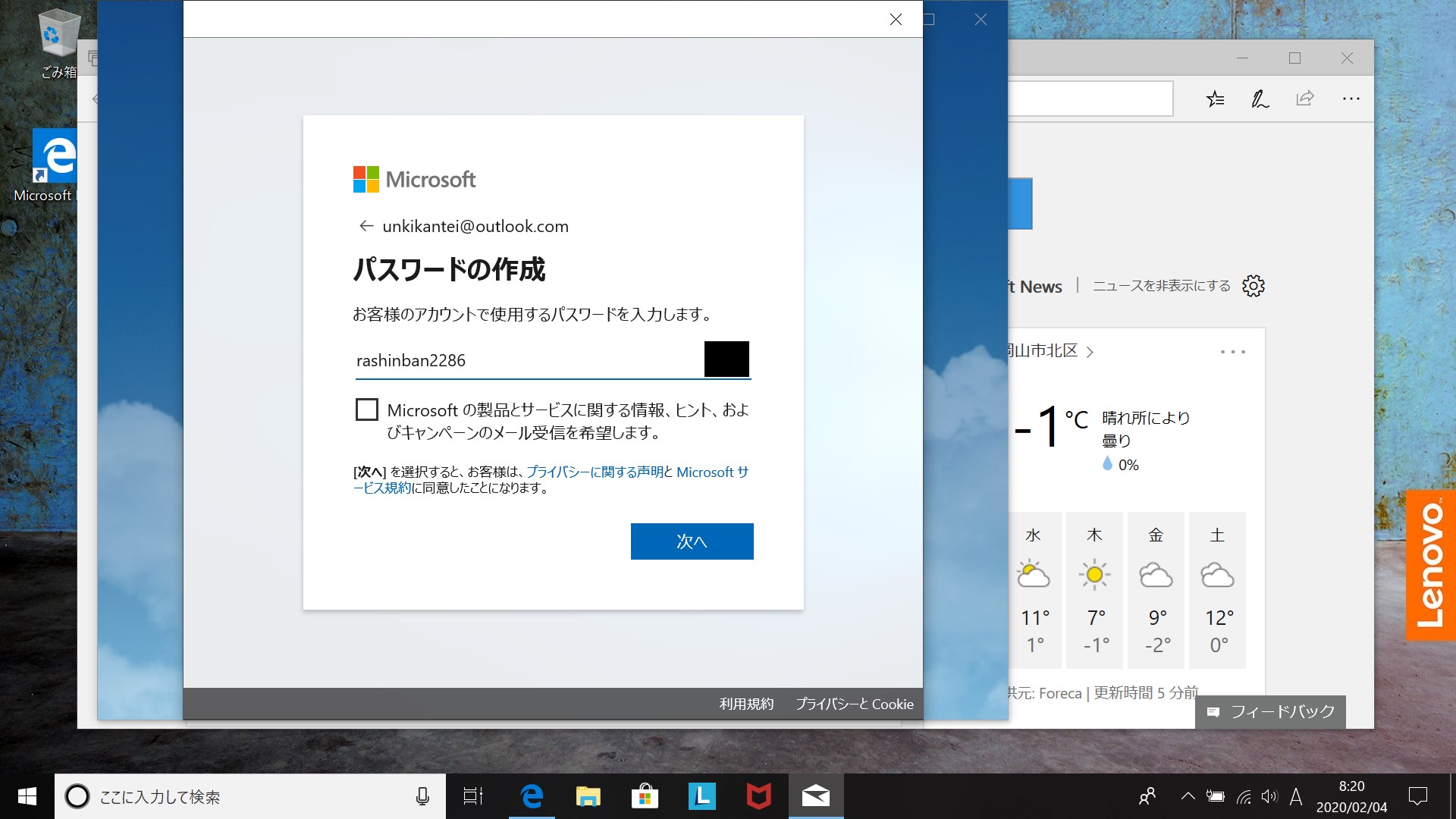Image resolution: width=1456 pixels, height=819 pixels.
Task: Click the taskbar search box
Action: pyautogui.click(x=250, y=796)
